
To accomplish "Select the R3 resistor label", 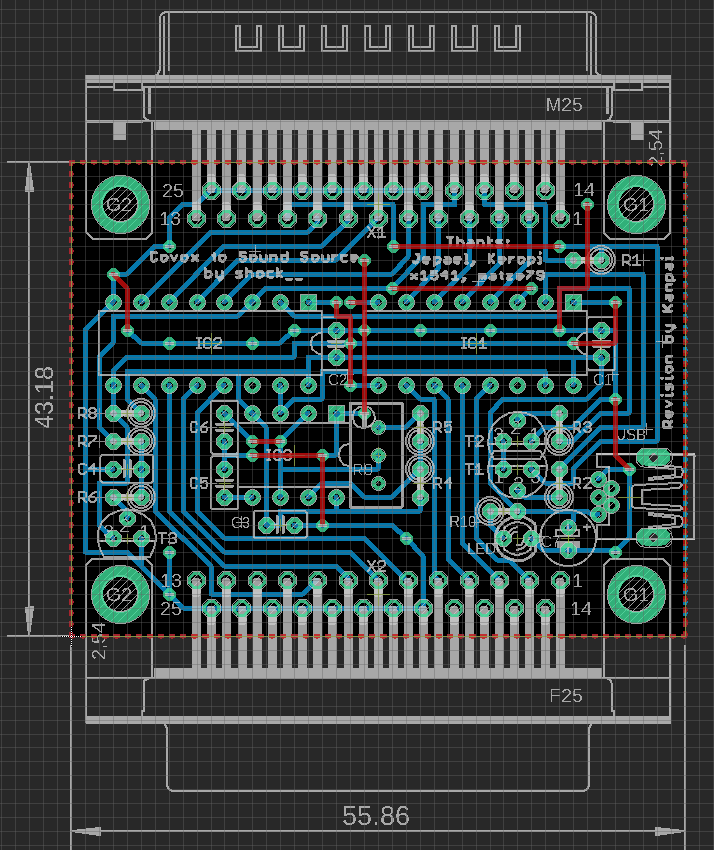I will 582,428.
